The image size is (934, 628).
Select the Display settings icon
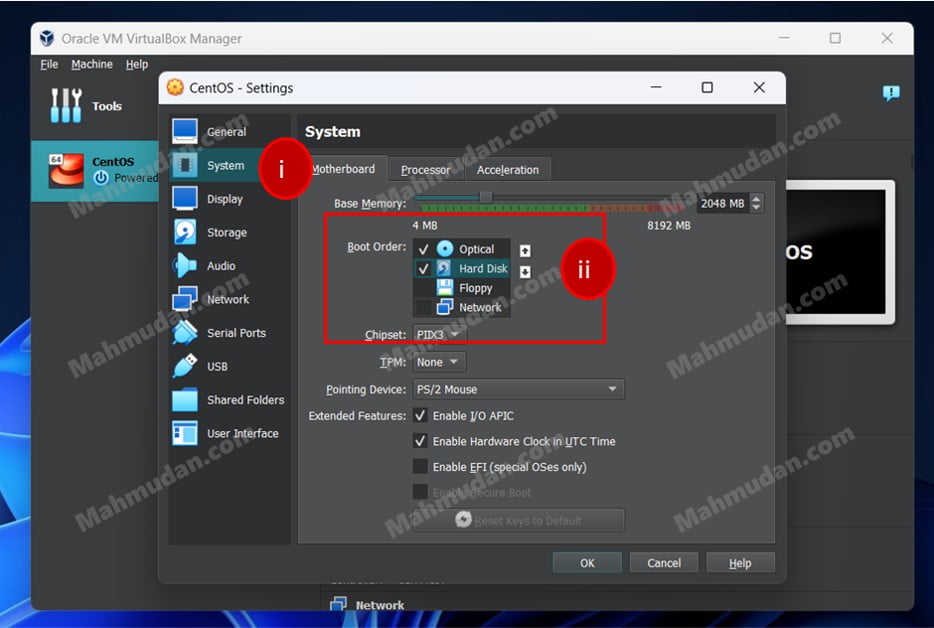(185, 199)
